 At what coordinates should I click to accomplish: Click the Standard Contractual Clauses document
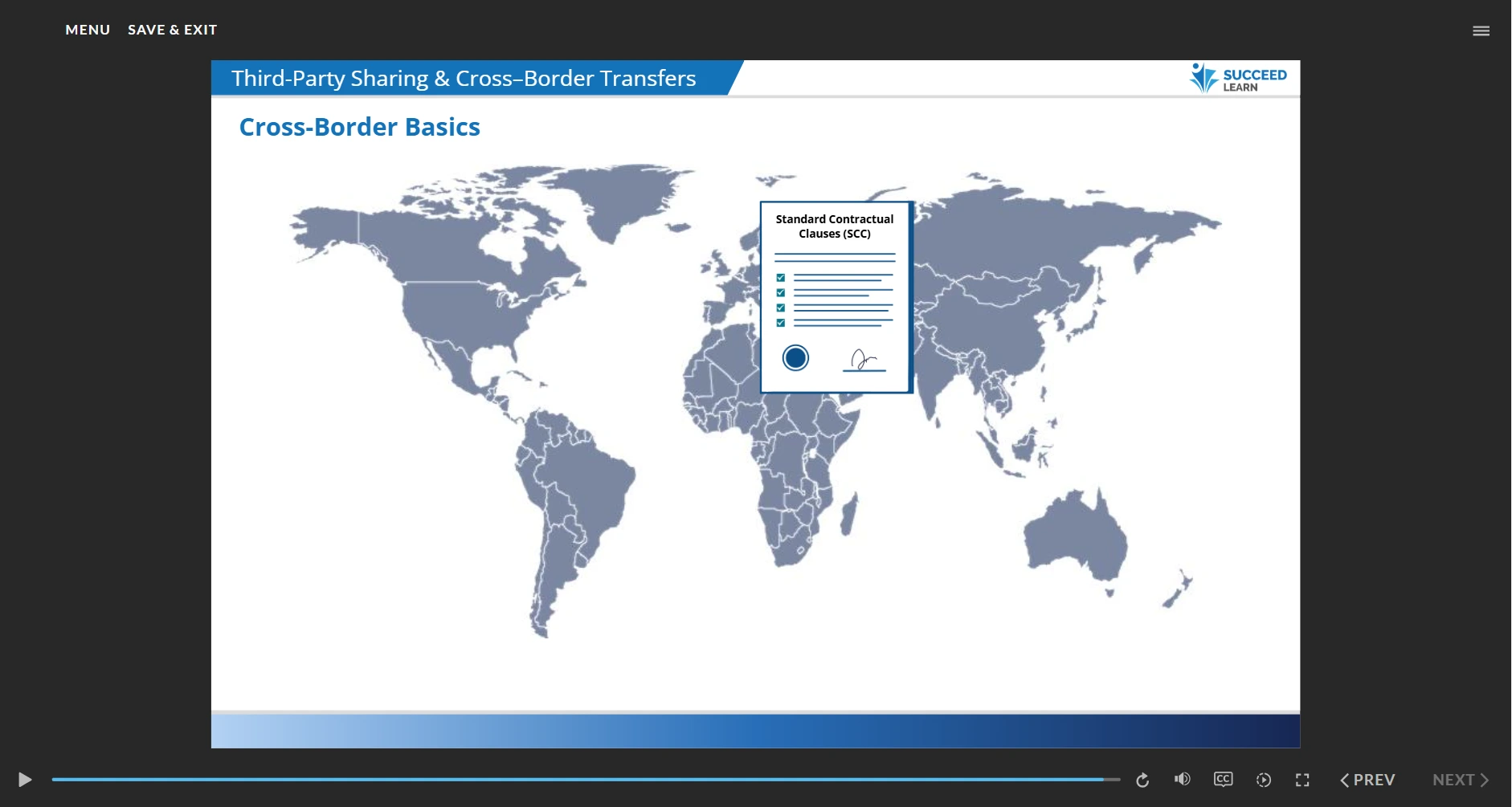[x=836, y=297]
